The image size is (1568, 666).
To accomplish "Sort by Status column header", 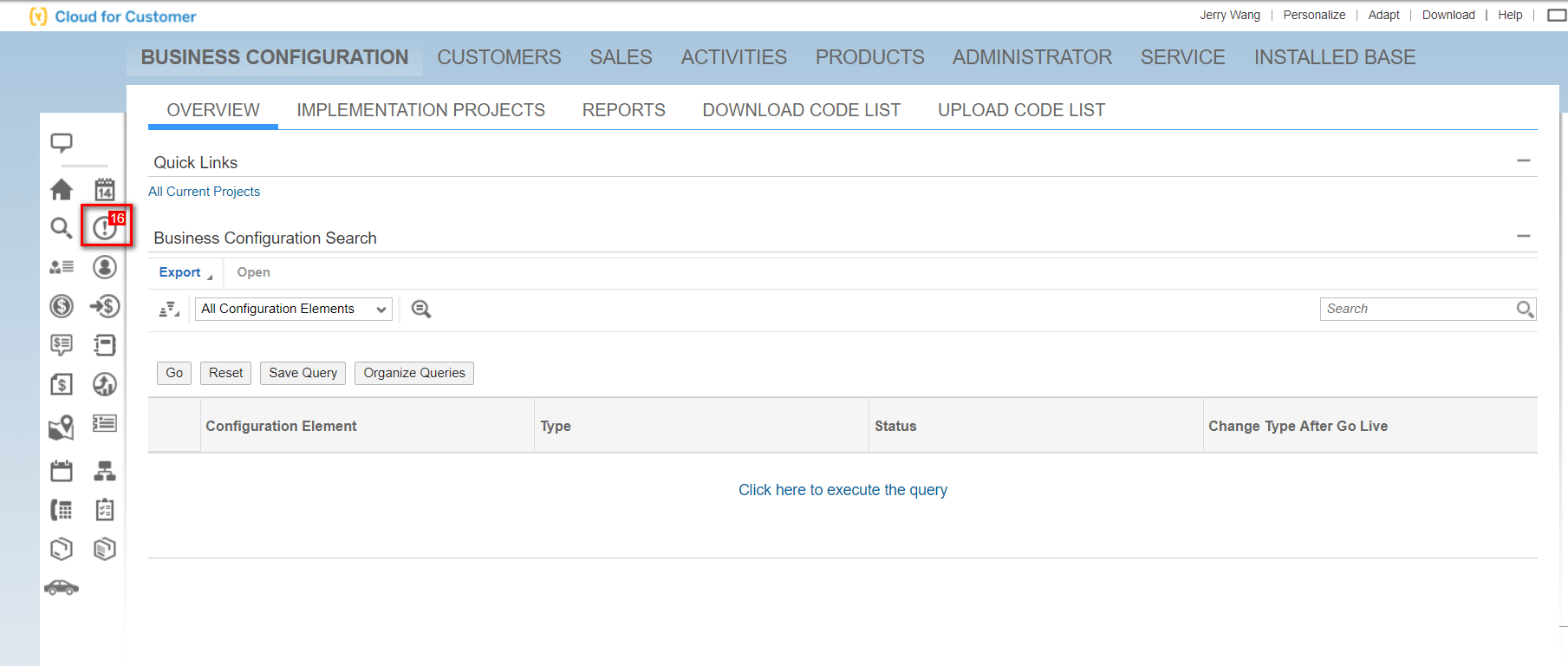I will 1036,426.
